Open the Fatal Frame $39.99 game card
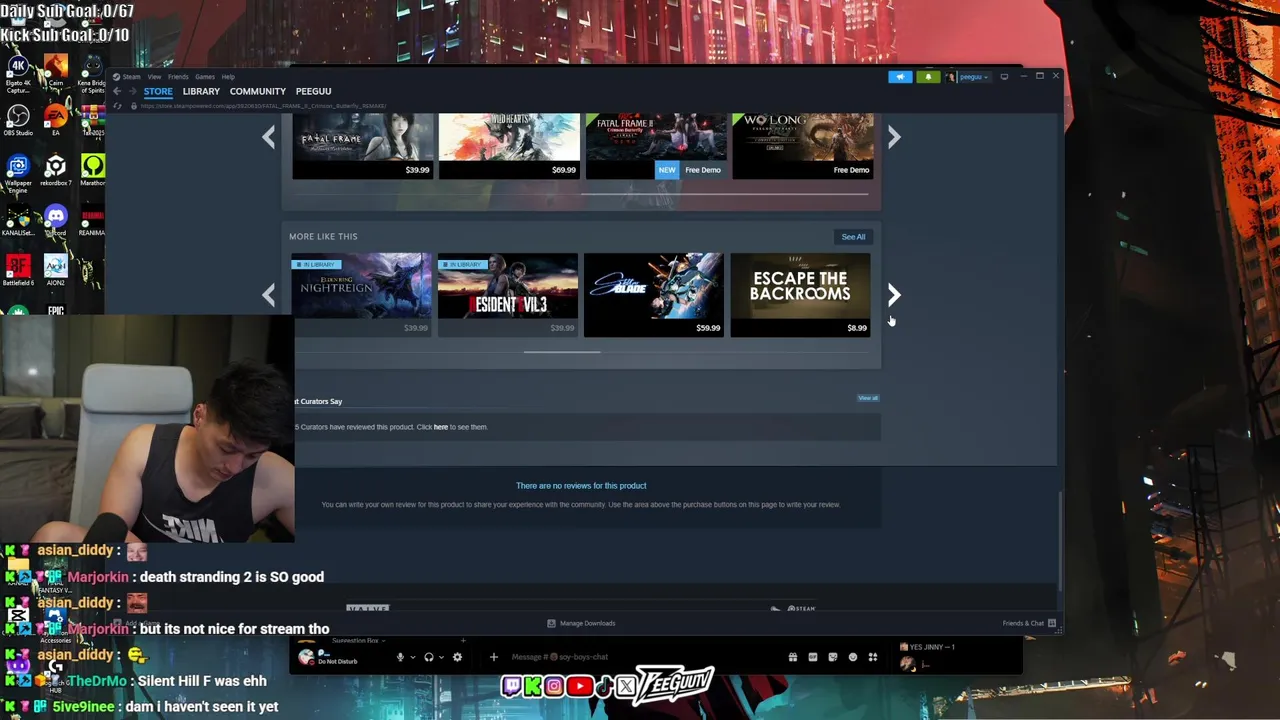The image size is (1280, 720). click(362, 146)
